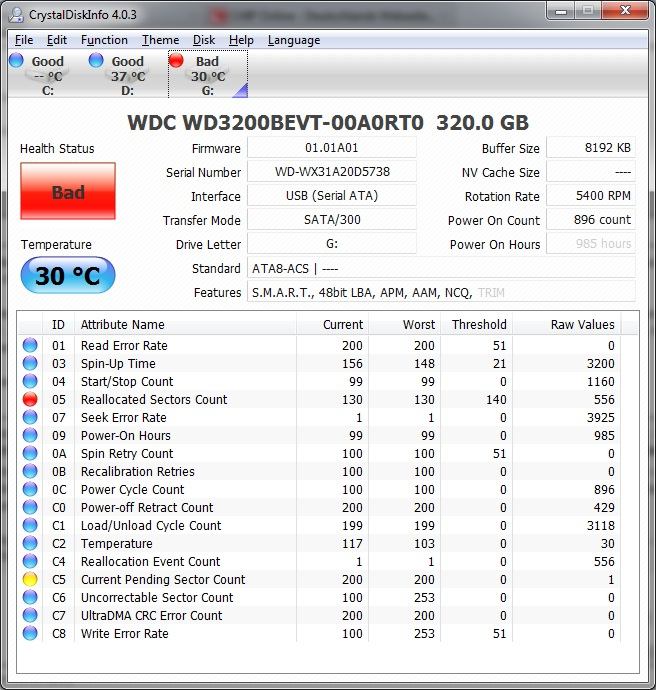Image resolution: width=656 pixels, height=690 pixels.
Task: Click the blue status orb for drive C:
Action: click(x=16, y=60)
